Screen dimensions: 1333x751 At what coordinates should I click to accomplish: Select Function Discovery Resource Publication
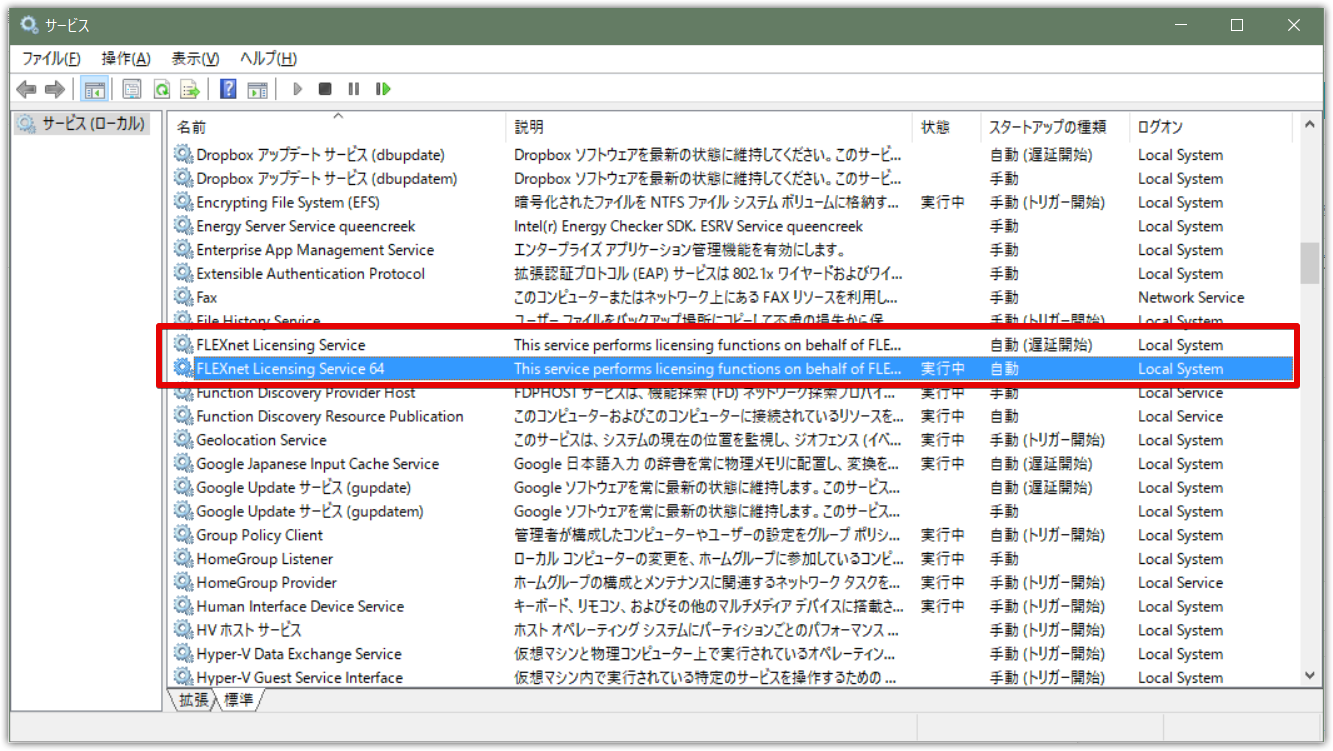coord(732,416)
